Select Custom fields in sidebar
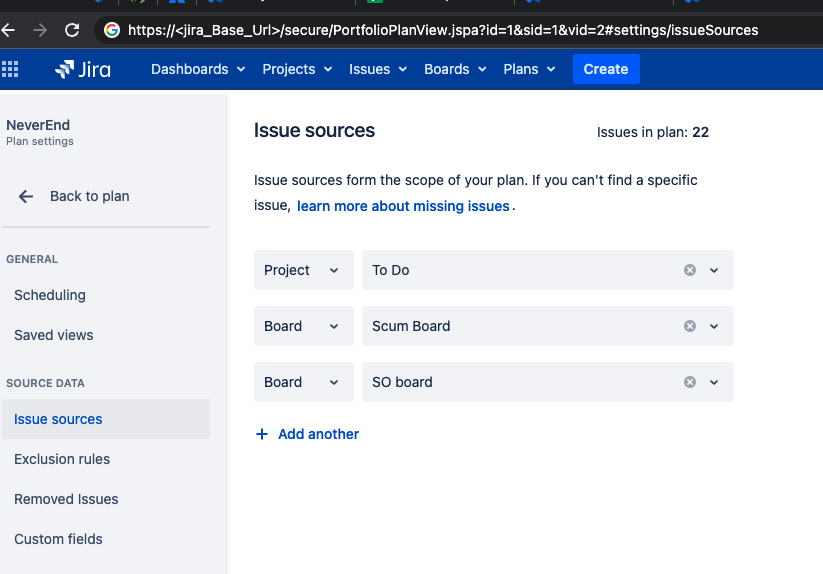The image size is (823, 574). point(58,539)
